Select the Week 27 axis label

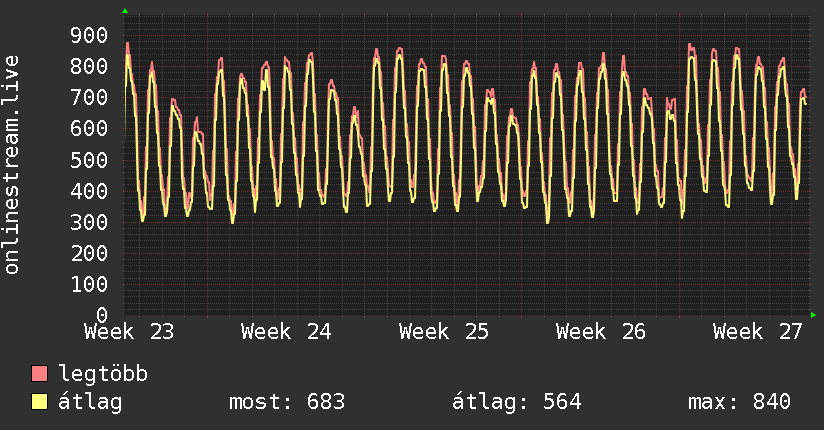[758, 332]
